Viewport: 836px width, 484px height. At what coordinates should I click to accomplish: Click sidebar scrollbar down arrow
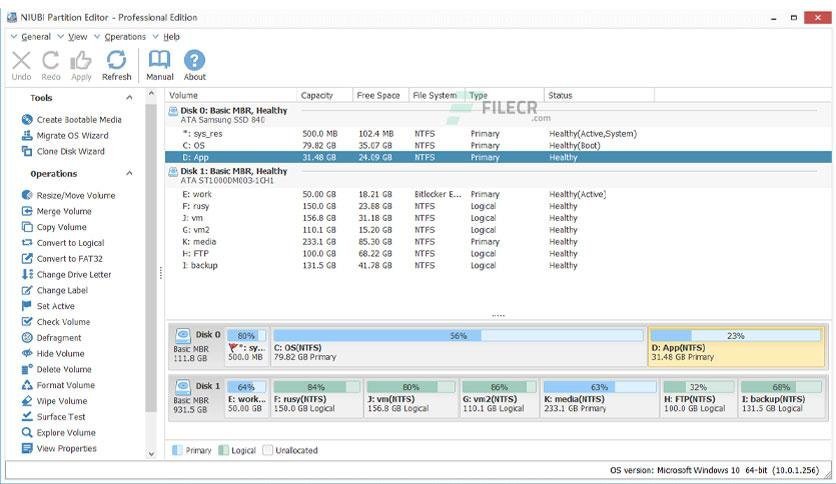pos(151,454)
